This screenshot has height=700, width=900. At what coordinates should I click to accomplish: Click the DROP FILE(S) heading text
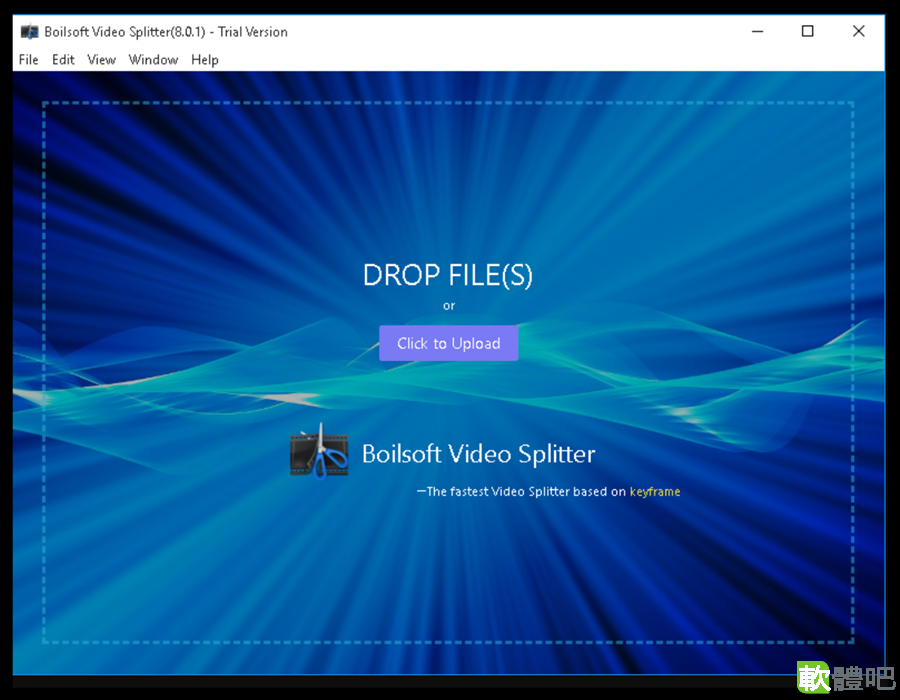[448, 275]
